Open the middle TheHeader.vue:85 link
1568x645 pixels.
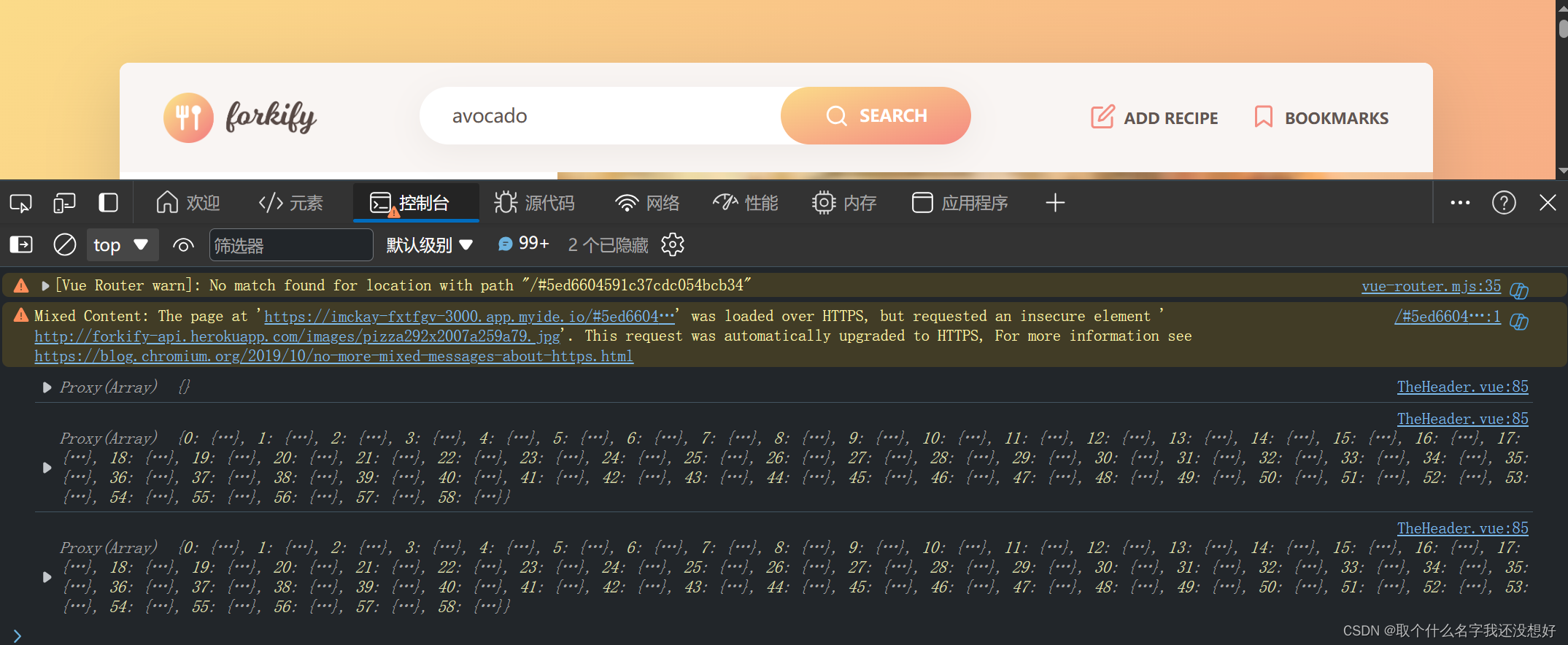pos(1462,419)
